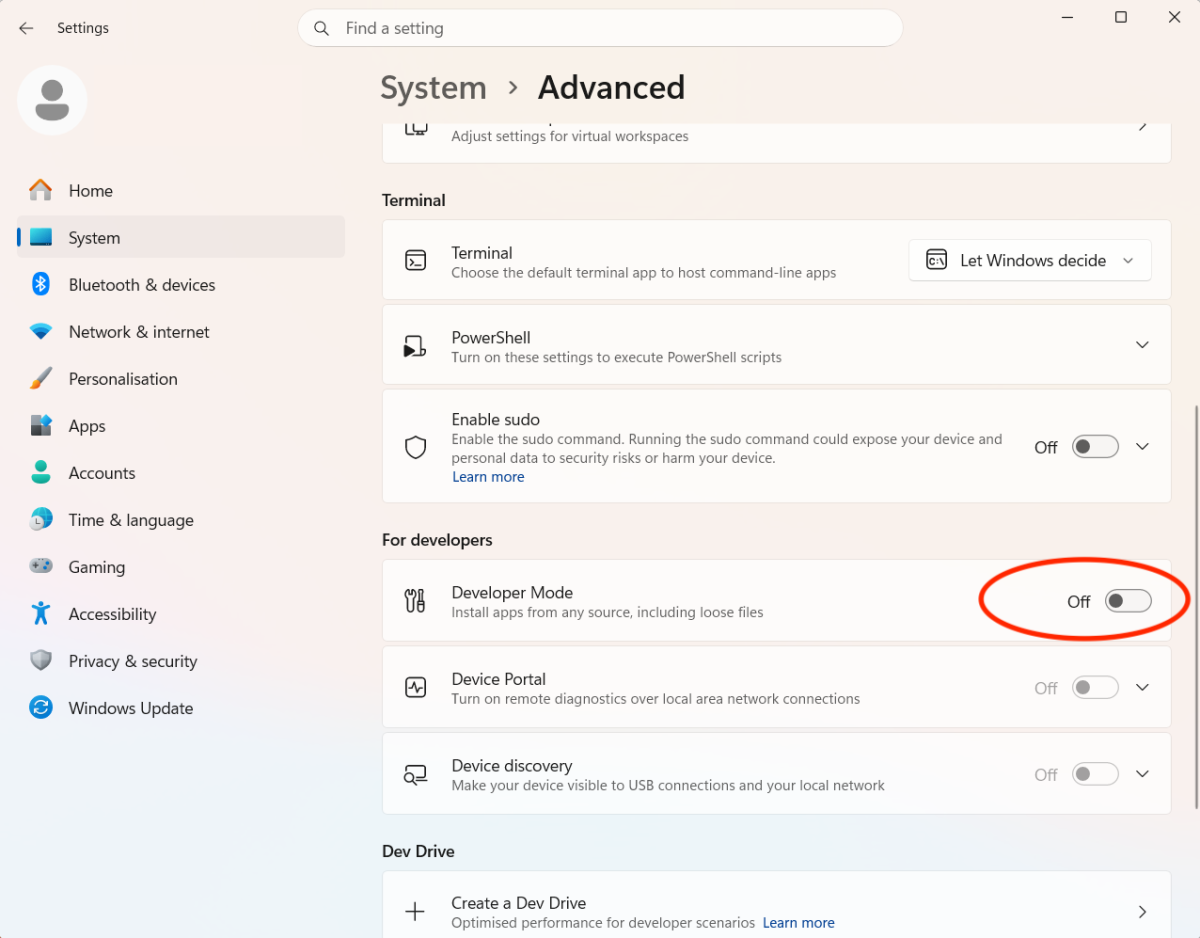Click the Gaming controller icon
This screenshot has width=1200, height=938.
click(x=41, y=566)
